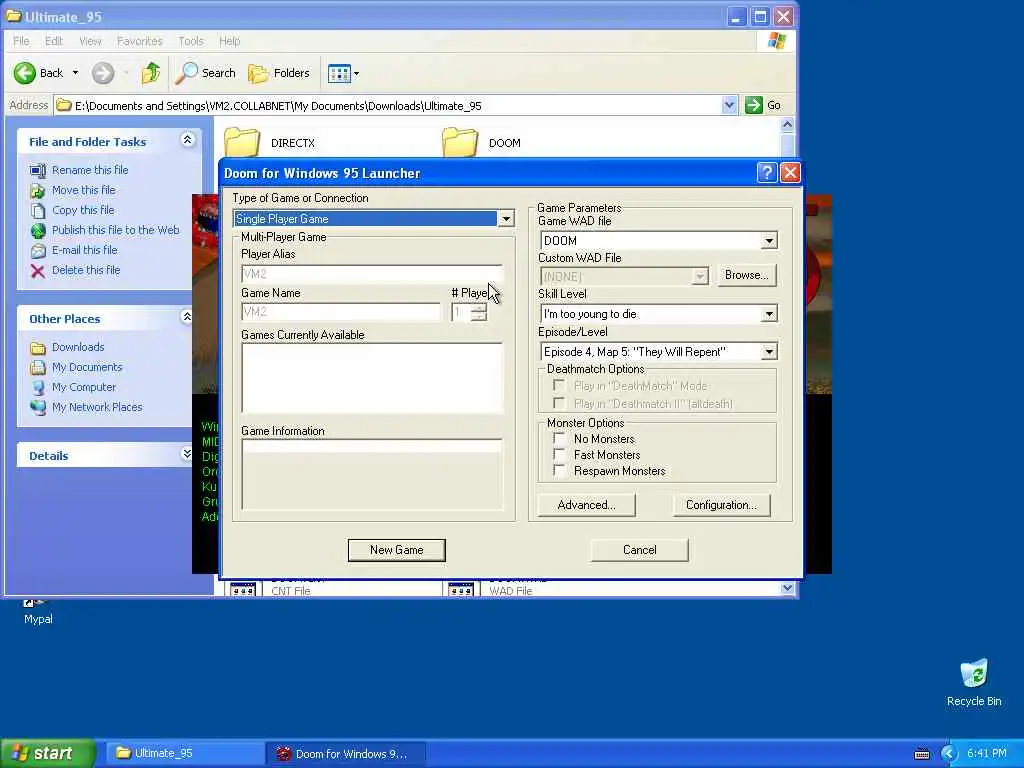Image resolution: width=1024 pixels, height=768 pixels.
Task: Open the Help menu in Explorer
Action: 229,41
